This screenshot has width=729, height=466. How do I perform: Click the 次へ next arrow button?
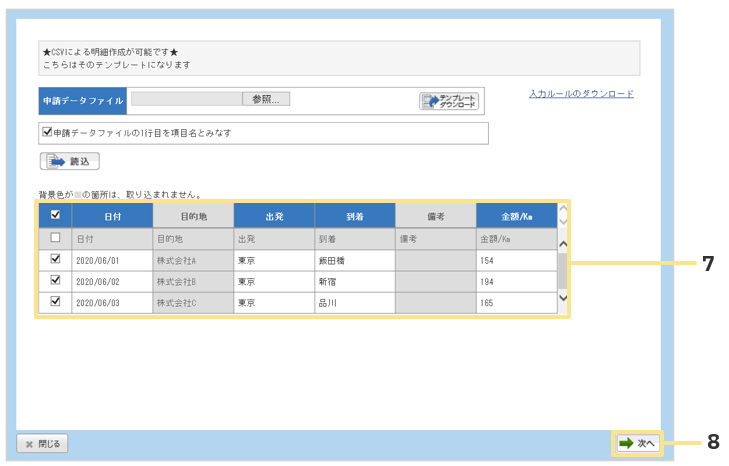coord(637,443)
